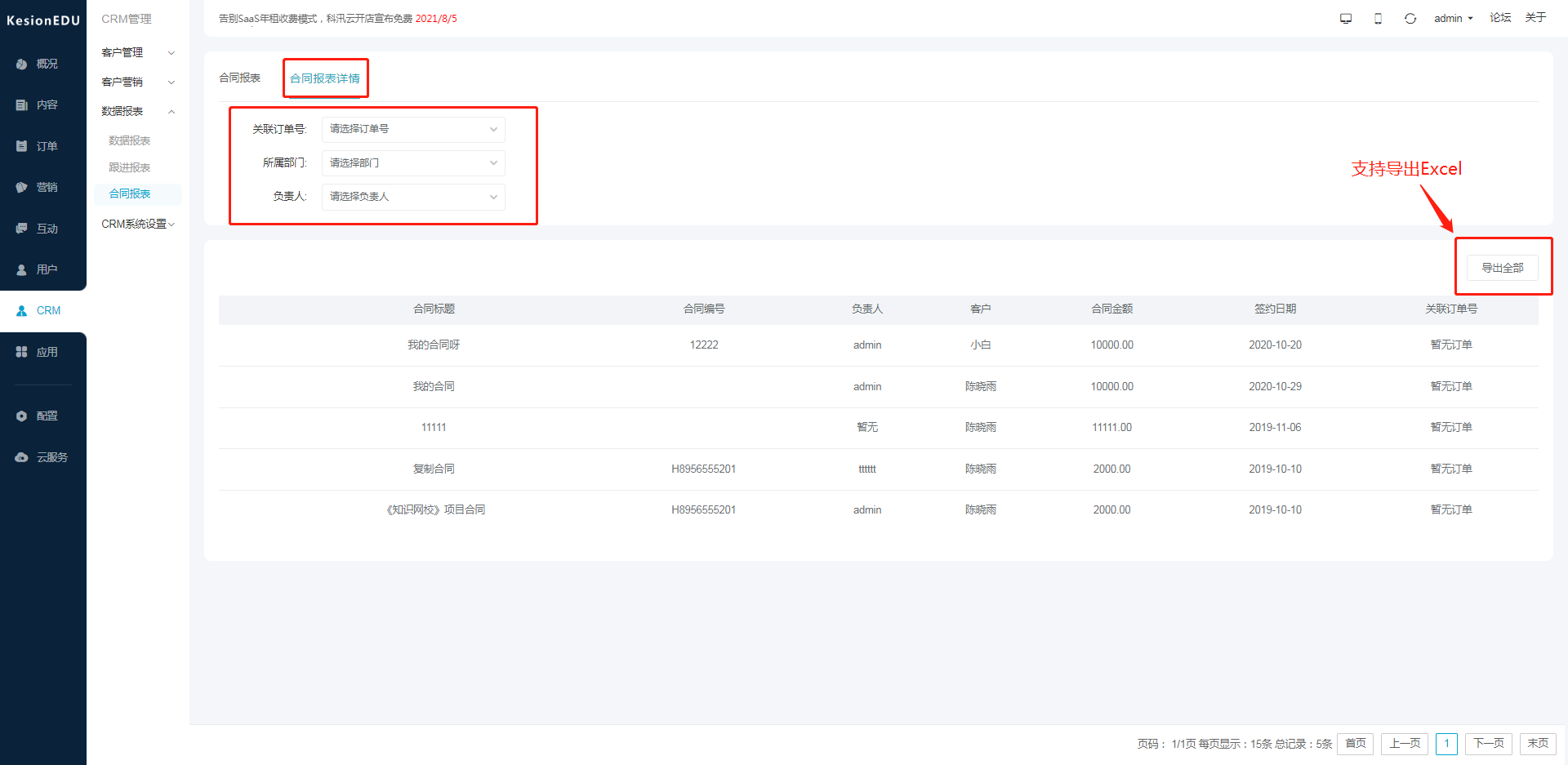Click the desktop preview monitor icon
The image size is (1568, 765).
1346,18
